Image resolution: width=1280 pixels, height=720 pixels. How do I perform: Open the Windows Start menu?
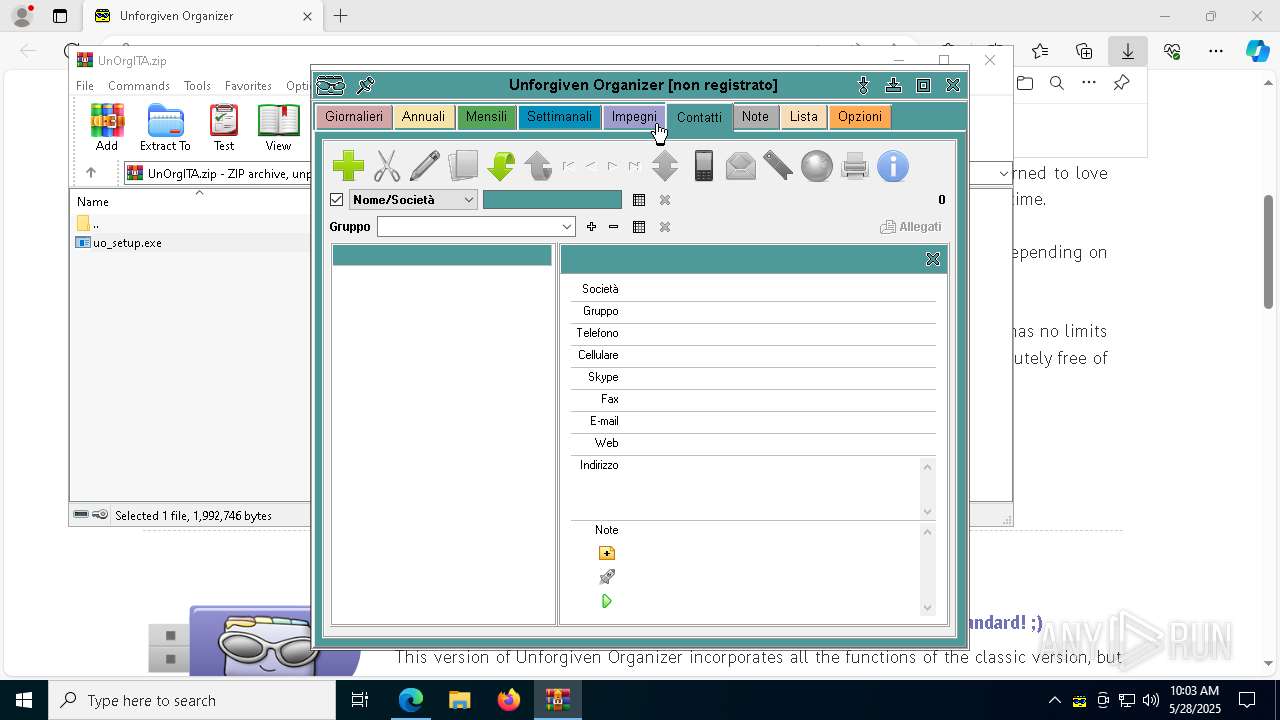24,700
